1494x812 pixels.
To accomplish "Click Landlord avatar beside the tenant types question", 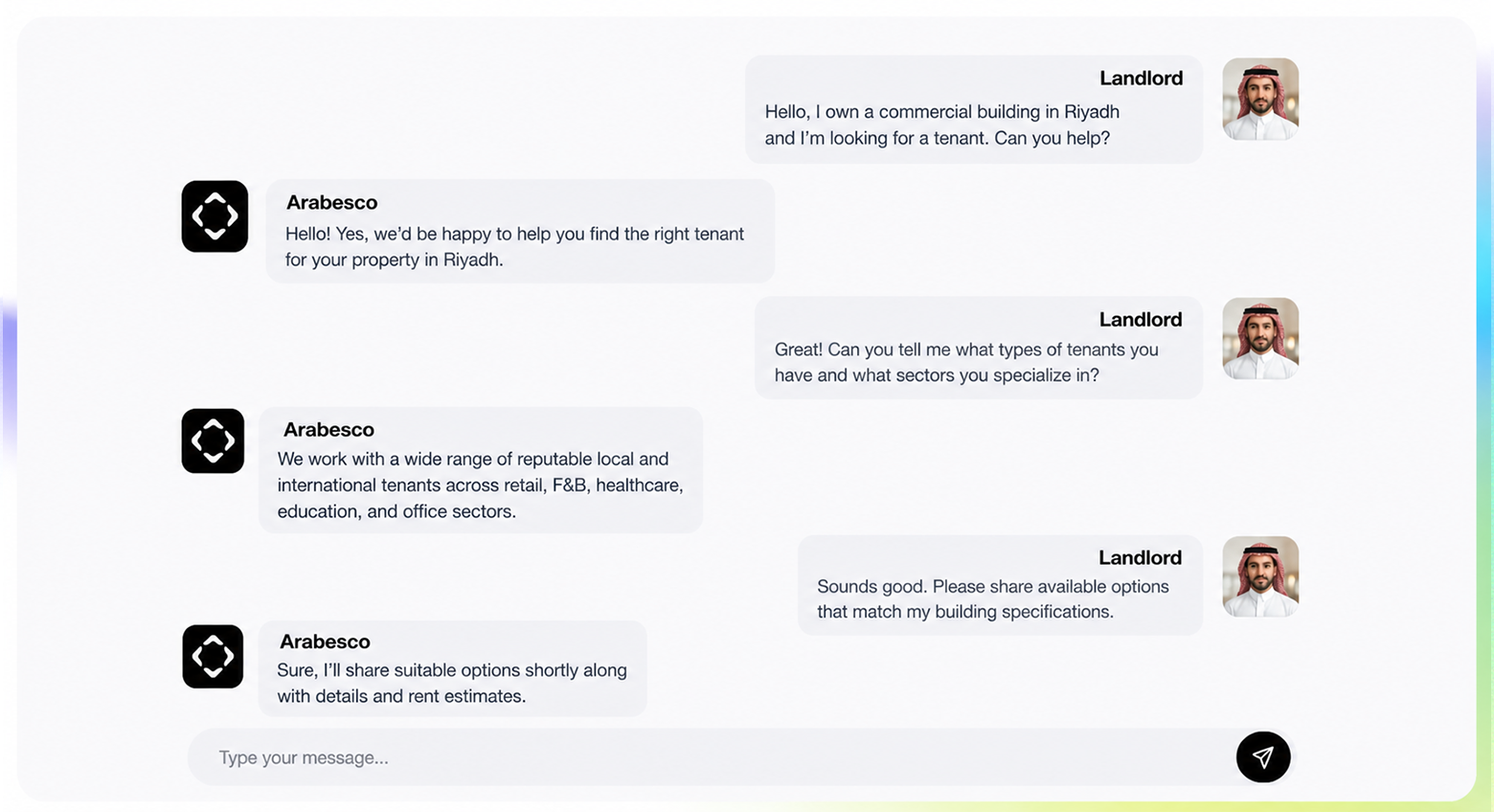I will 1260,339.
